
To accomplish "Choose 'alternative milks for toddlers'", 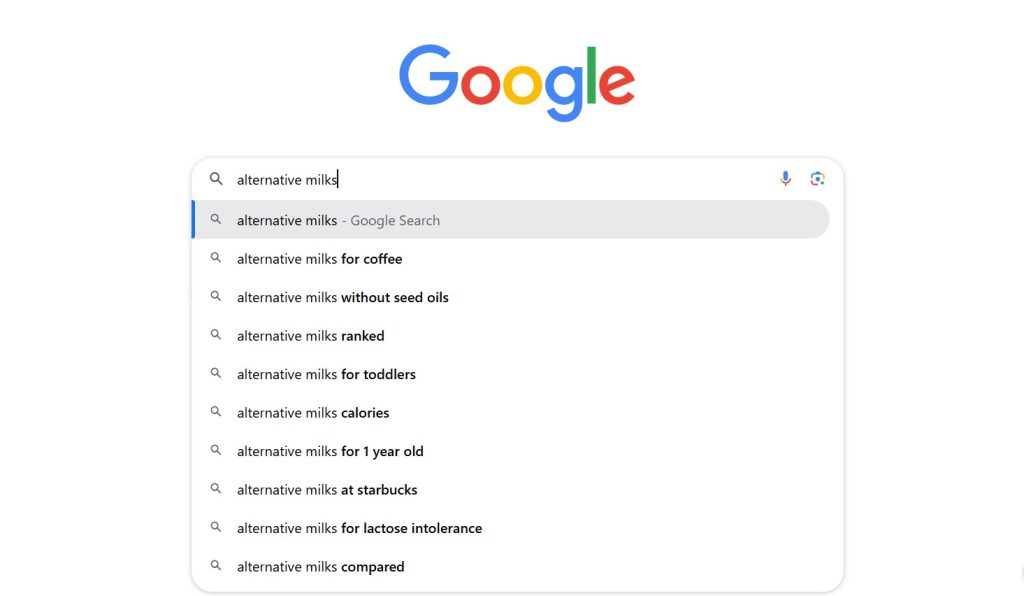I will click(325, 374).
